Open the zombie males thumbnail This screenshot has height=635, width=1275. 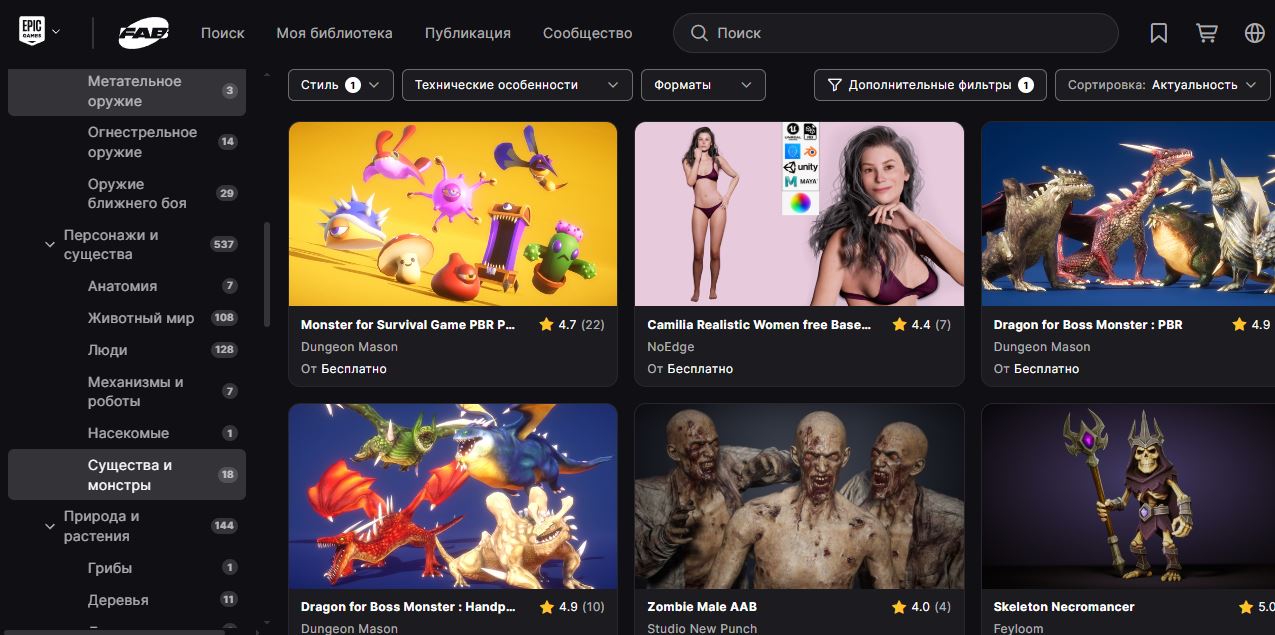point(799,496)
